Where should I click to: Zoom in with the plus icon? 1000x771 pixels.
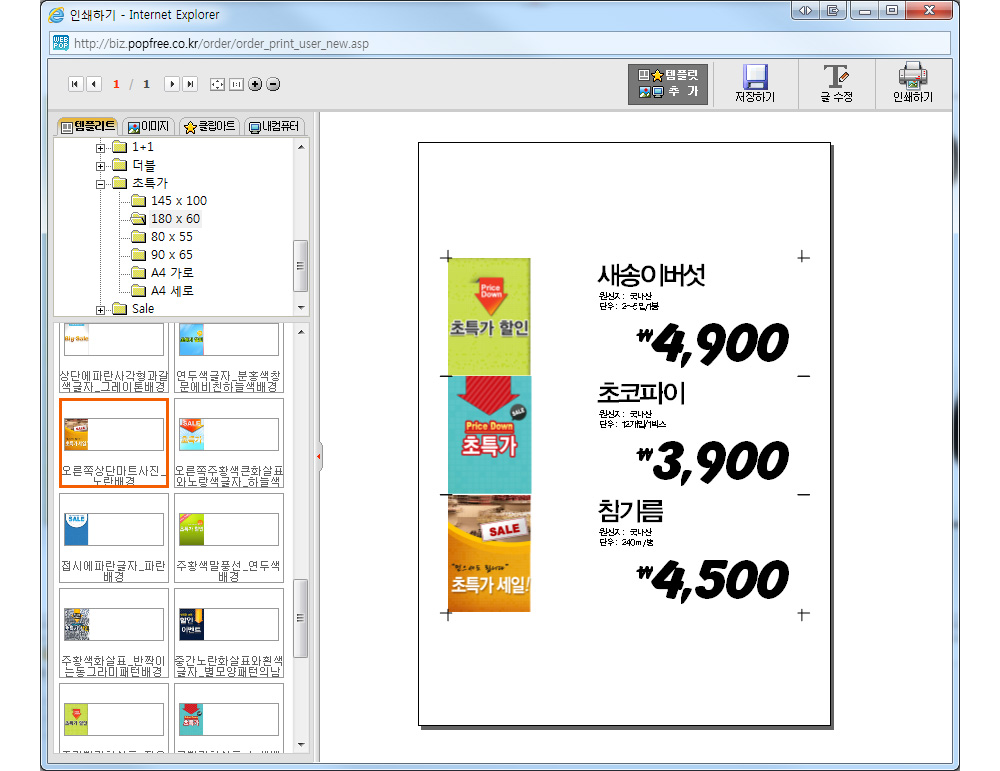(x=255, y=84)
